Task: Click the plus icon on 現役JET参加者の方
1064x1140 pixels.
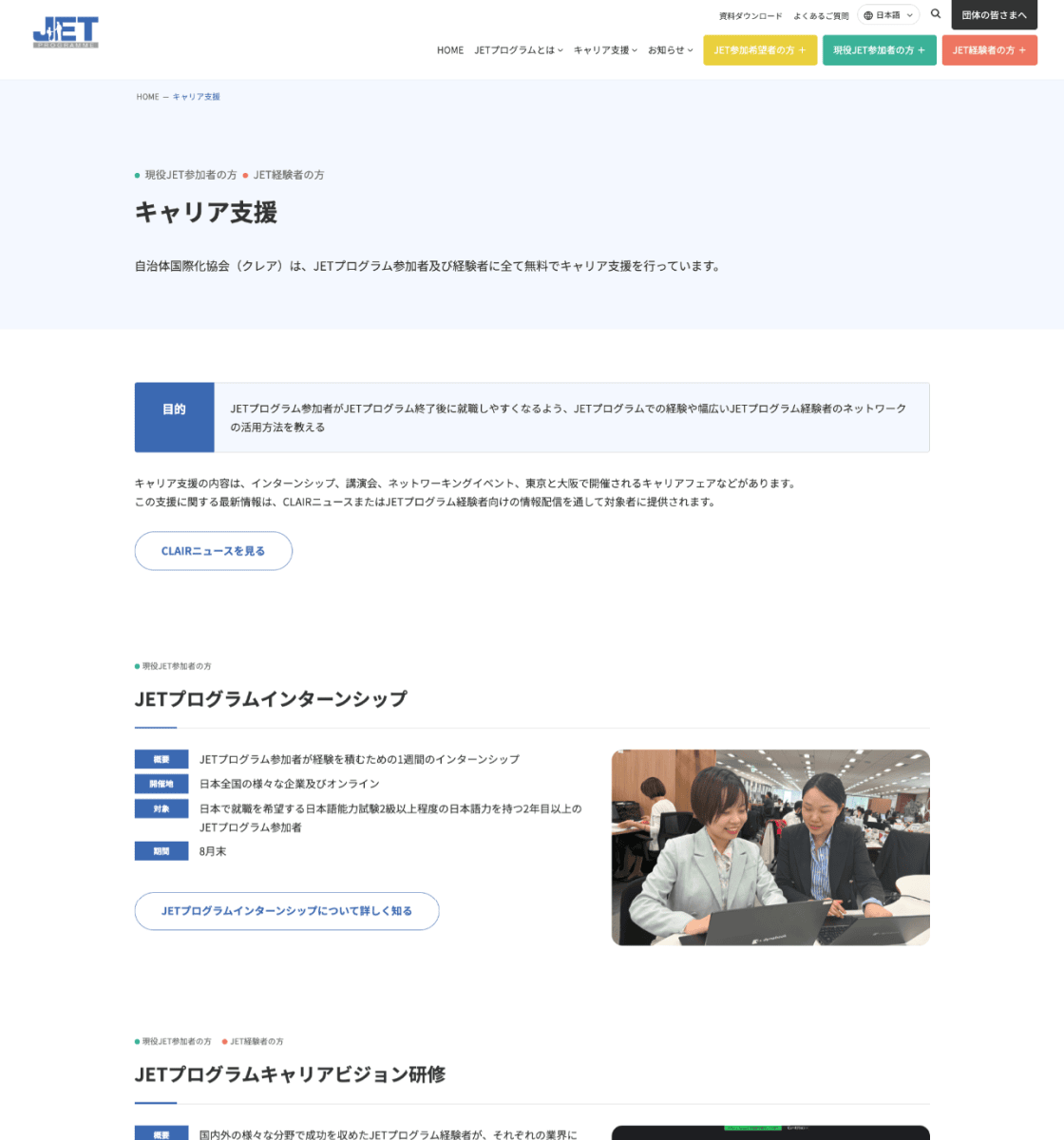Action: click(x=921, y=50)
